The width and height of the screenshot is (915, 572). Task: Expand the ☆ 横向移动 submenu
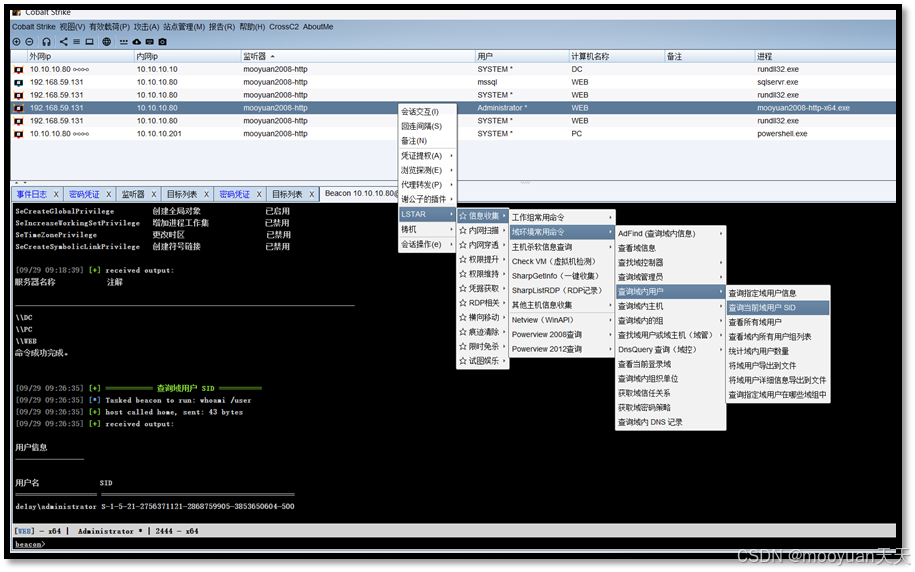(482, 318)
